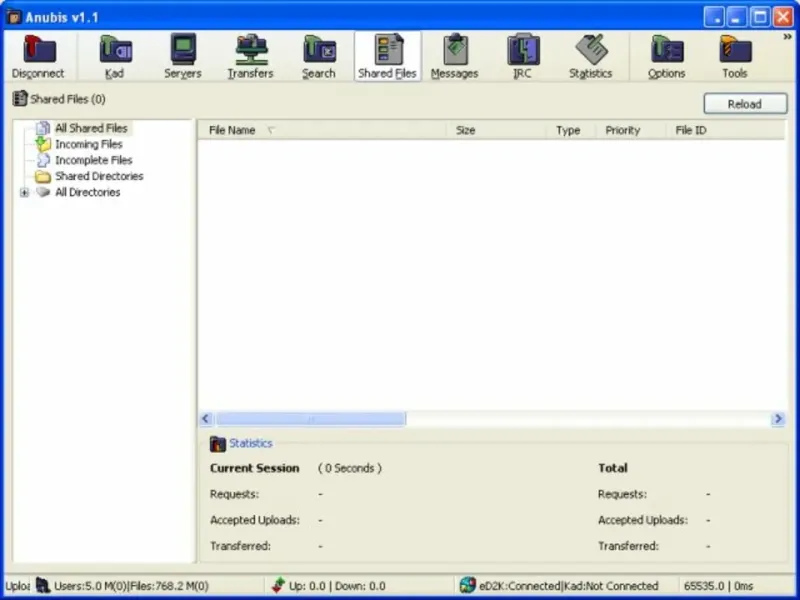Minimize the Anubis window

point(736,17)
